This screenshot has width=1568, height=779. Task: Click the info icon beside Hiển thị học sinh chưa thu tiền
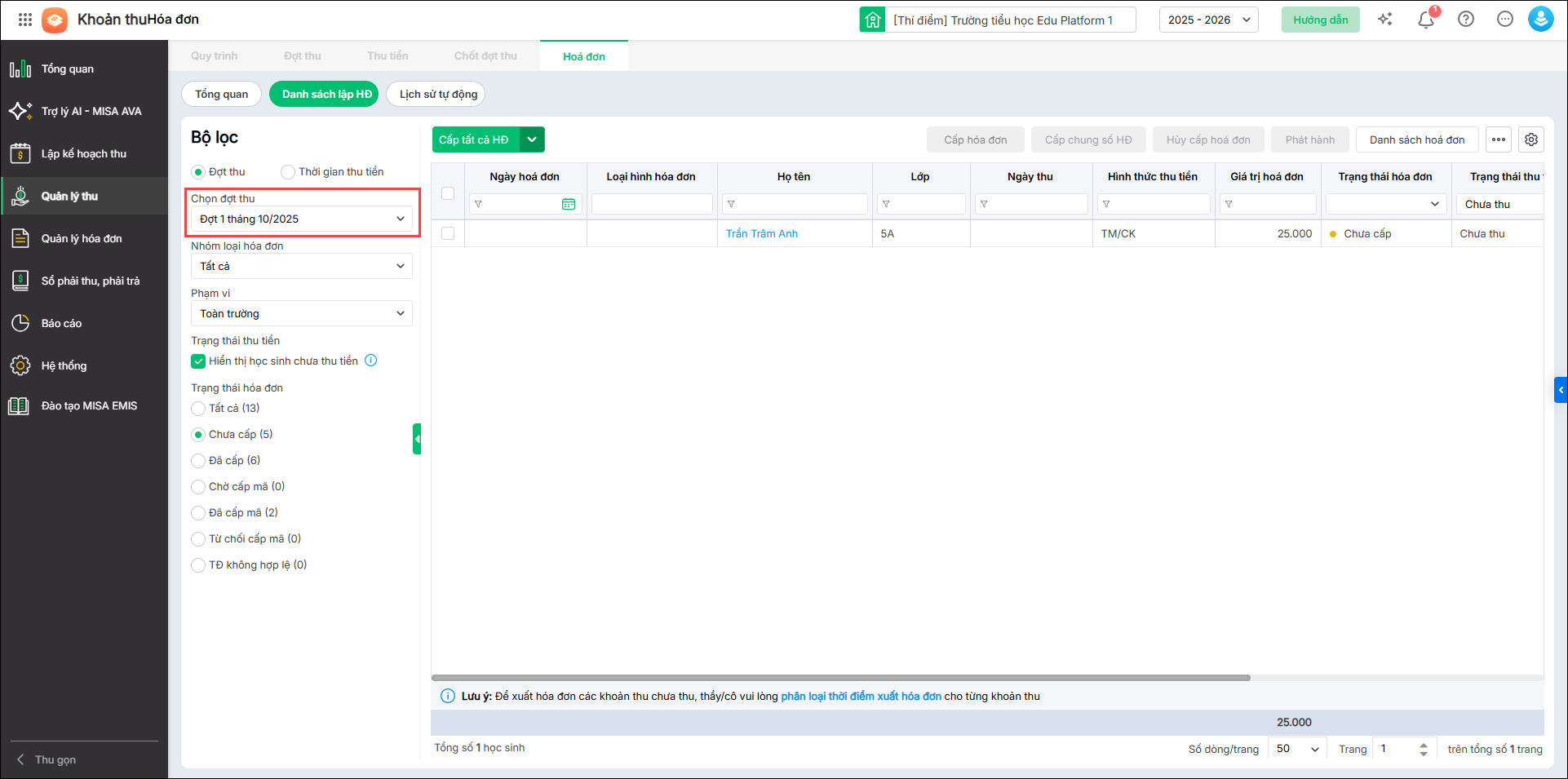coord(370,361)
